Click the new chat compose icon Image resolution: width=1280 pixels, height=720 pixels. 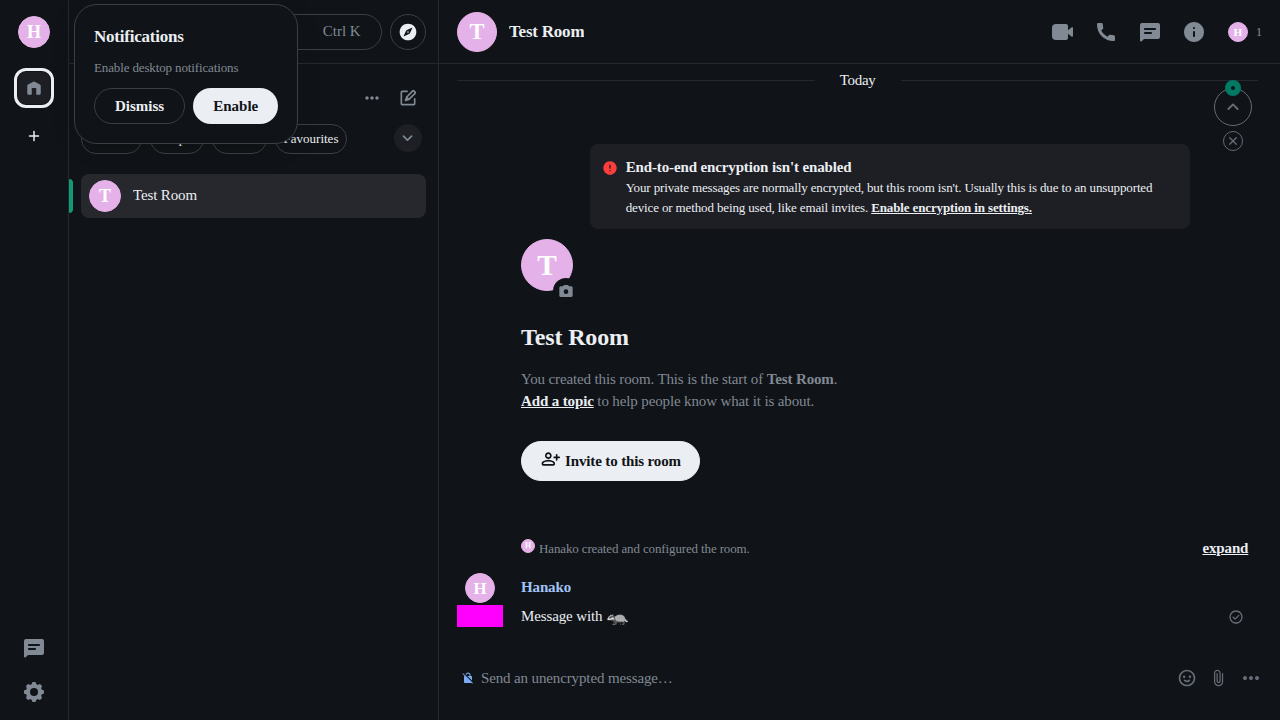pos(408,98)
